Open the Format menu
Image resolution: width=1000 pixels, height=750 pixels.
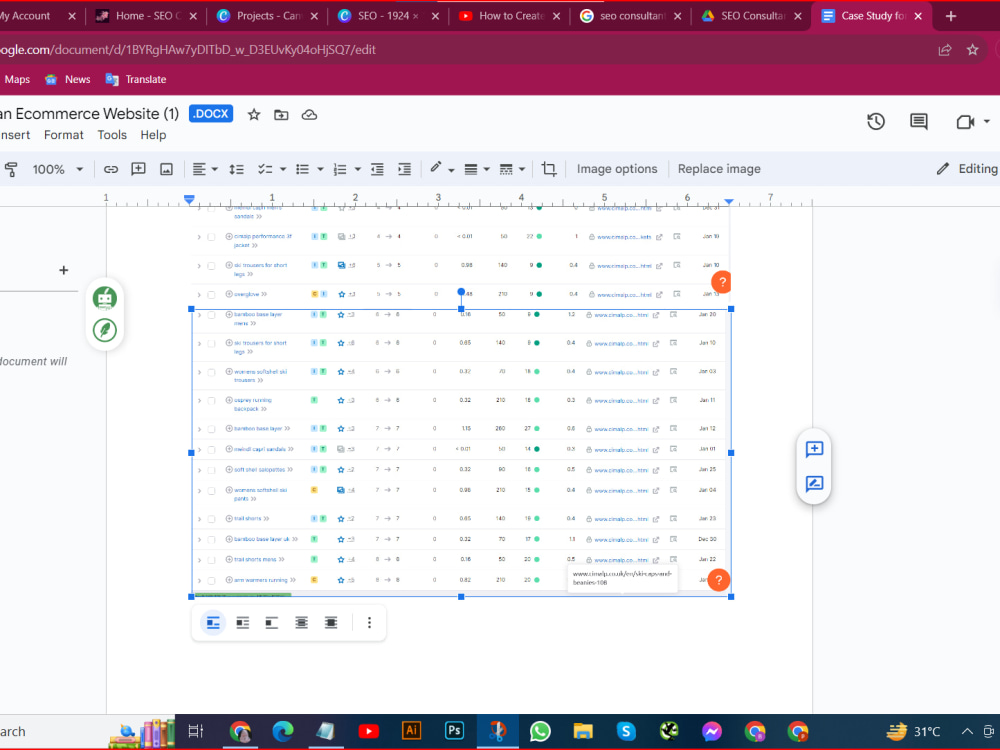tap(64, 135)
